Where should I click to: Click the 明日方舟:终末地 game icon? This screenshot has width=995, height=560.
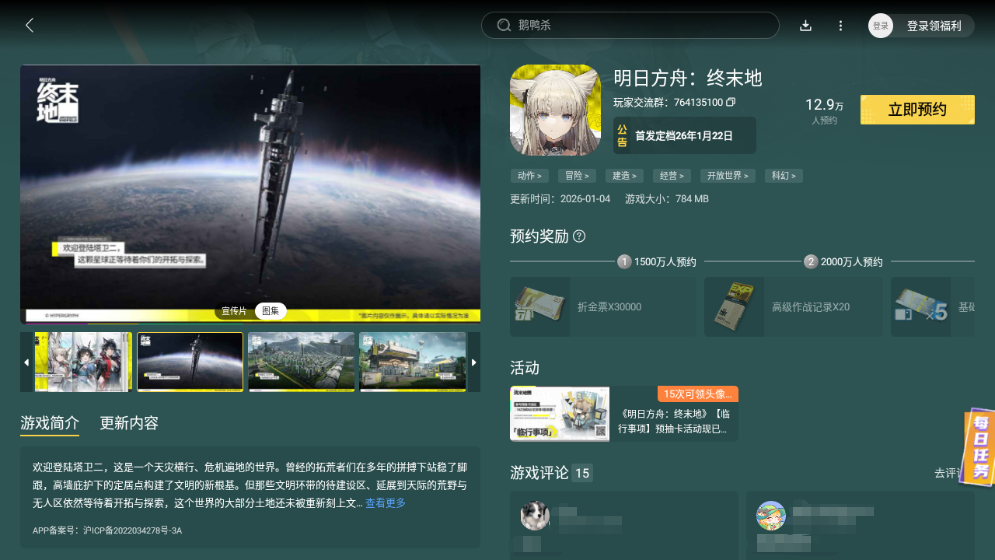[555, 111]
